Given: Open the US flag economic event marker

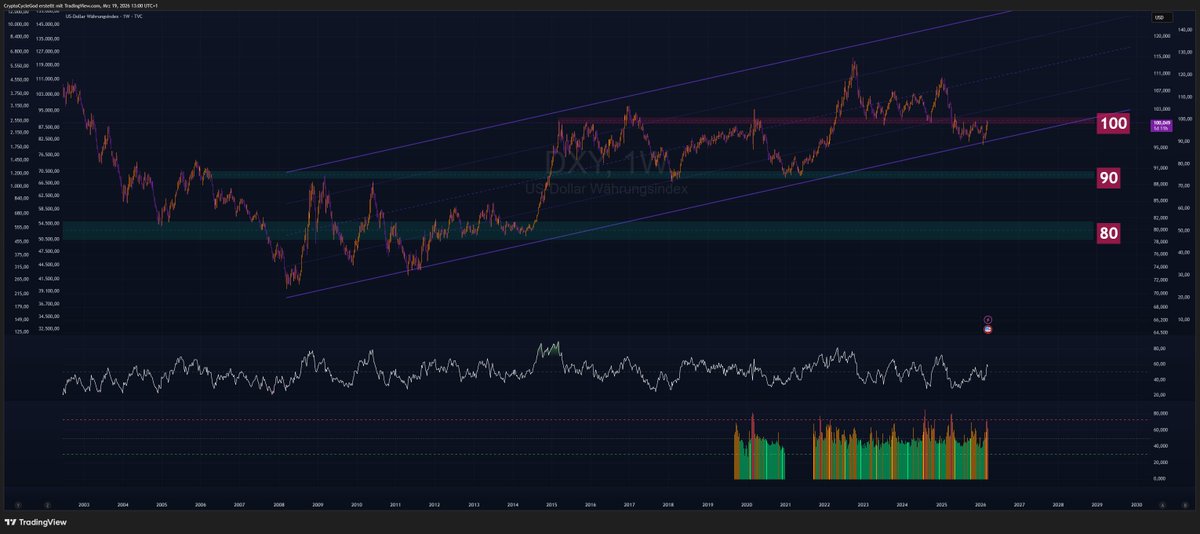Looking at the screenshot, I should [x=988, y=329].
